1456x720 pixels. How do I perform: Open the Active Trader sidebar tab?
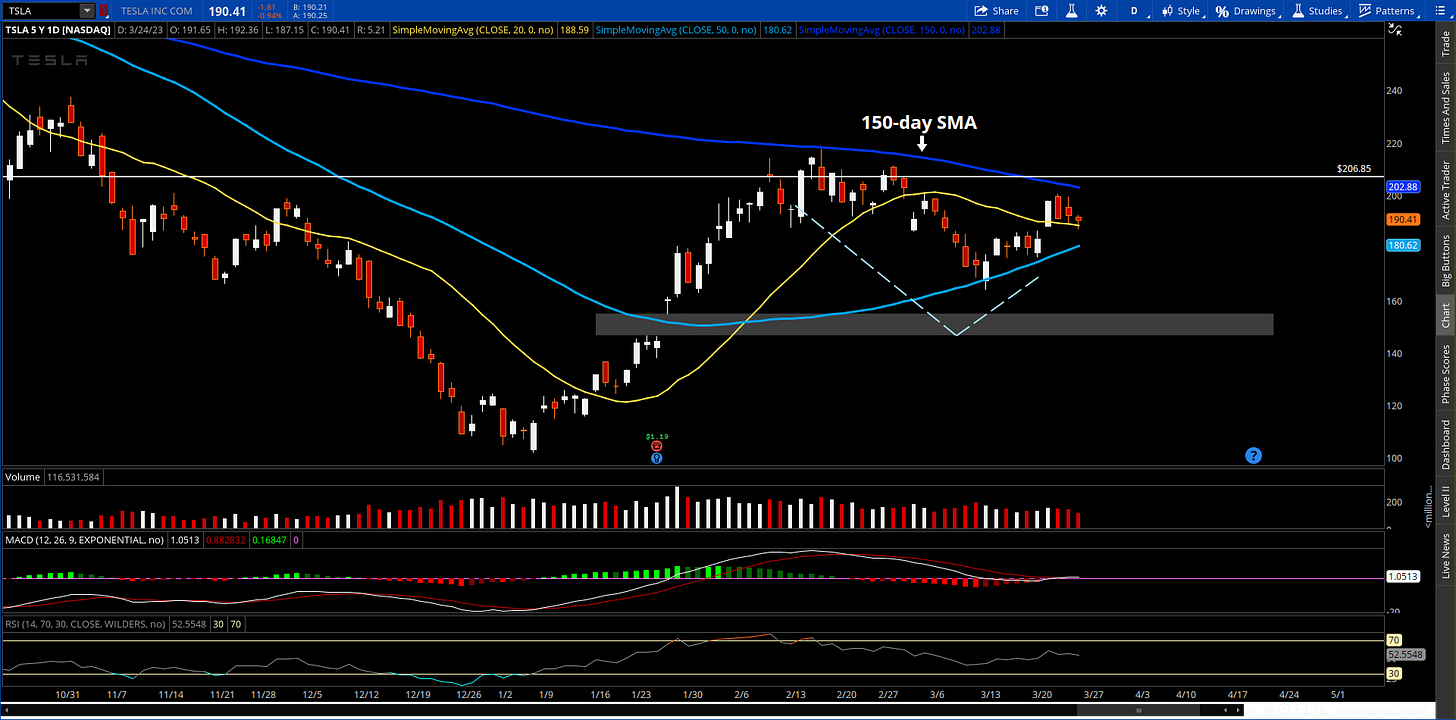click(1445, 188)
